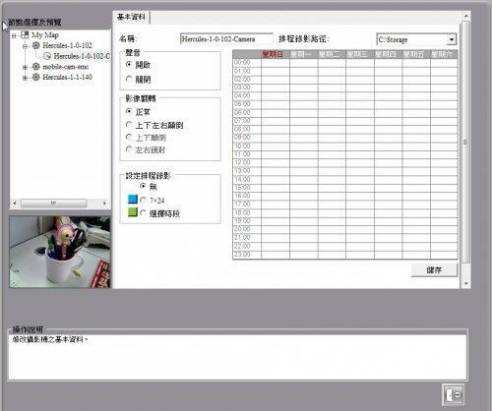
Task: Switch to the 基本資料 tab
Action: coord(131,17)
